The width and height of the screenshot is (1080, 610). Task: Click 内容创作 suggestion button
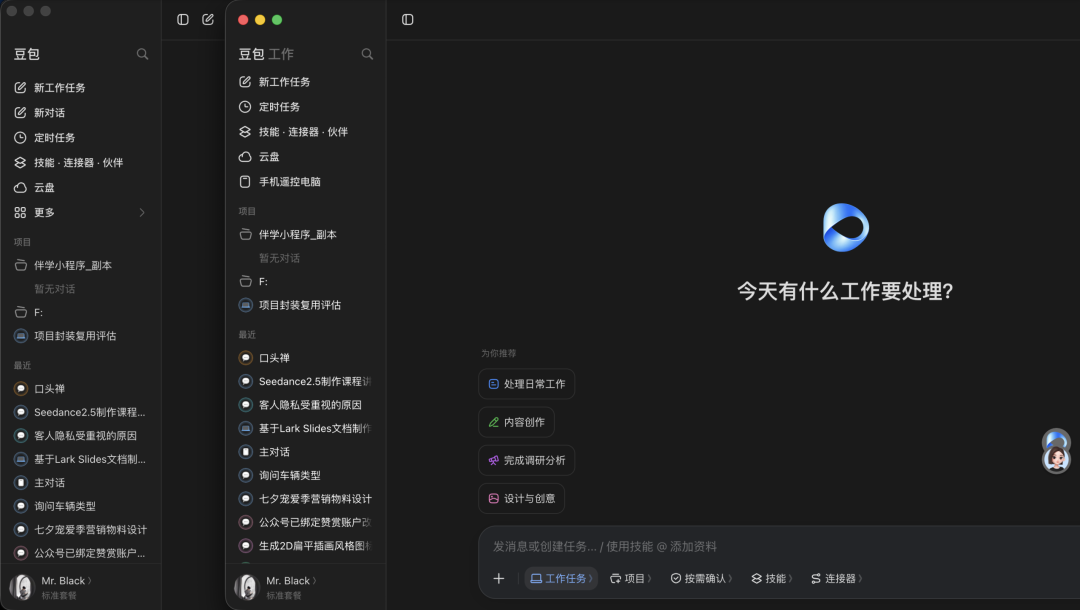517,422
